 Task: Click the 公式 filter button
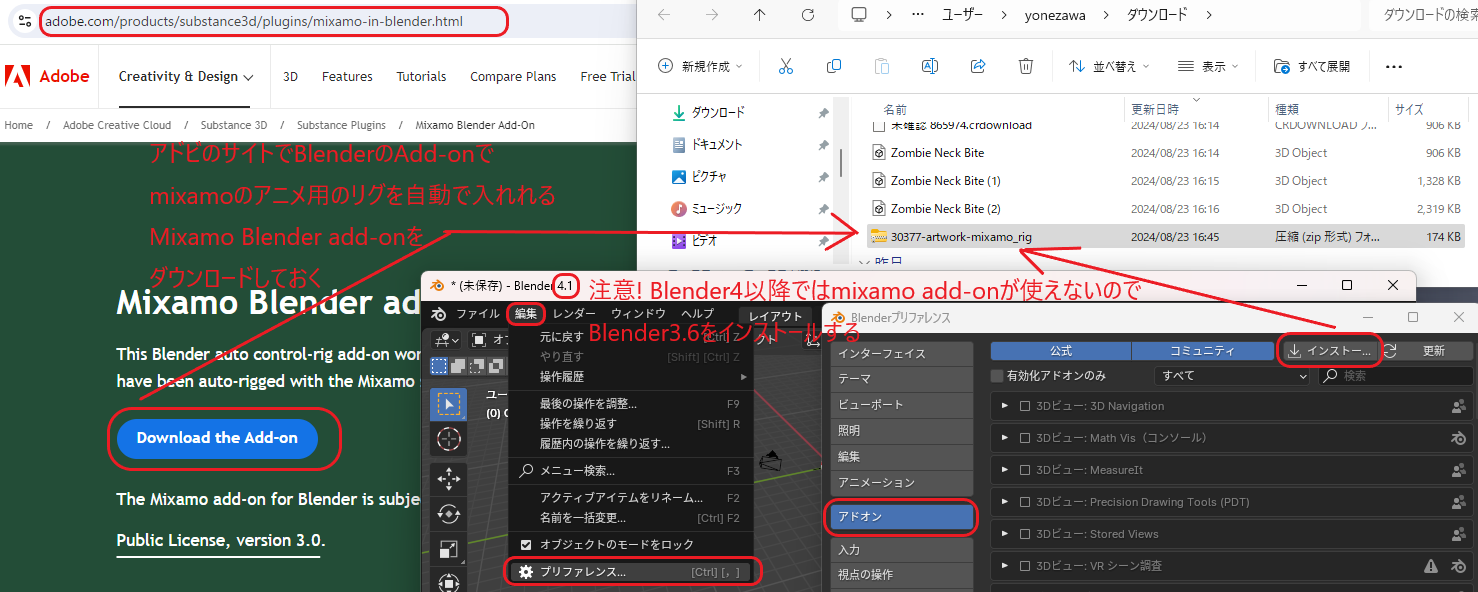coord(1061,351)
